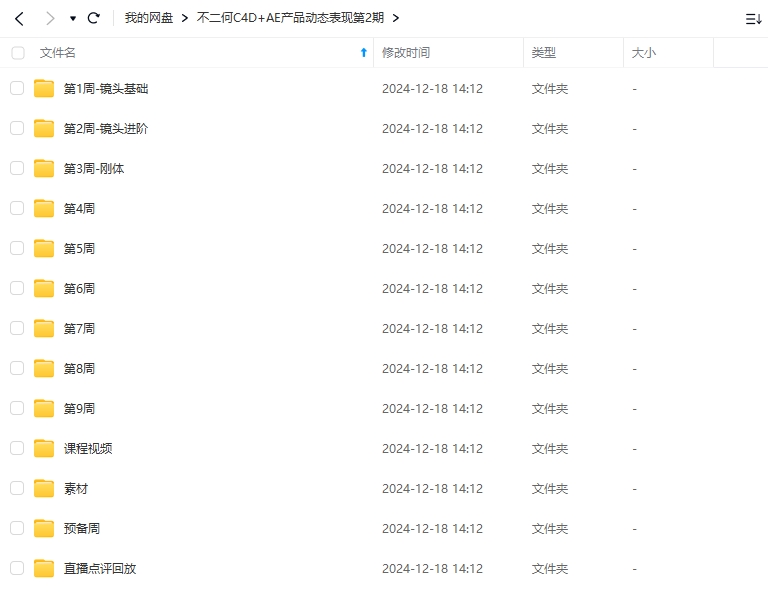The image size is (768, 595).
Task: Expand the chevron after 不二何C4D+AE产品动态表现第2期
Action: coord(396,18)
